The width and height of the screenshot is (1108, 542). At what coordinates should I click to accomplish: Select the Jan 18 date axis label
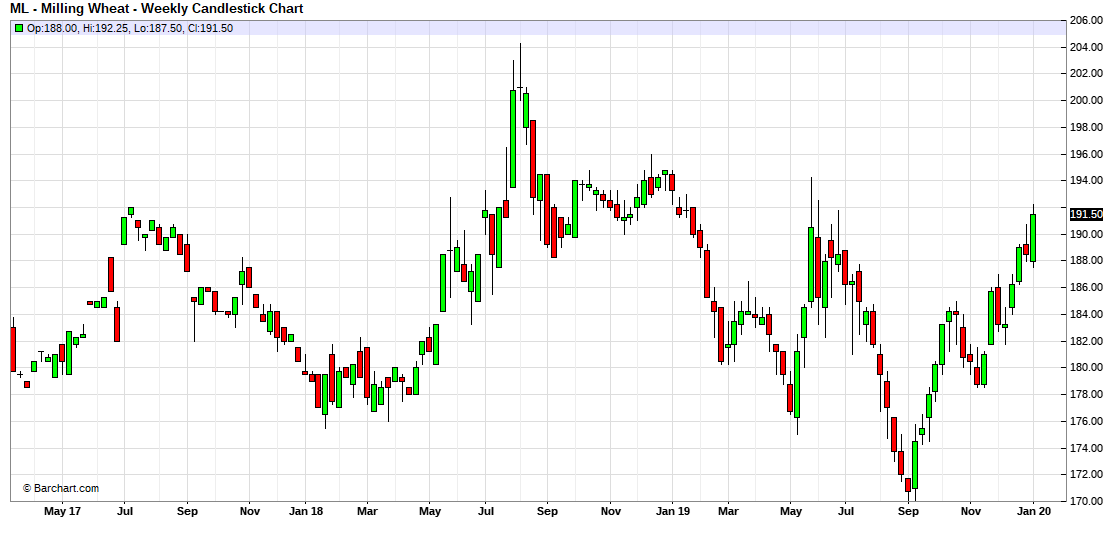tap(306, 512)
